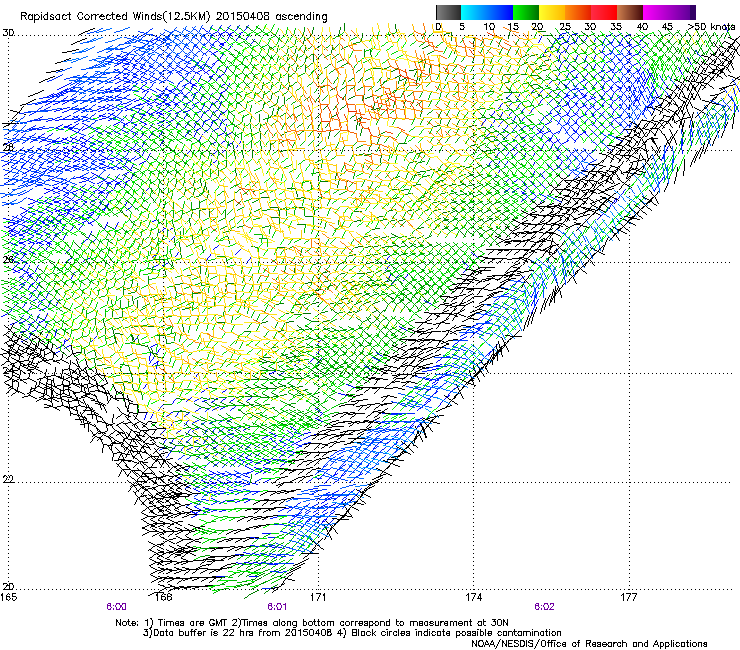Click the longitude label 177
This screenshot has height=650, width=740.
[x=629, y=597]
